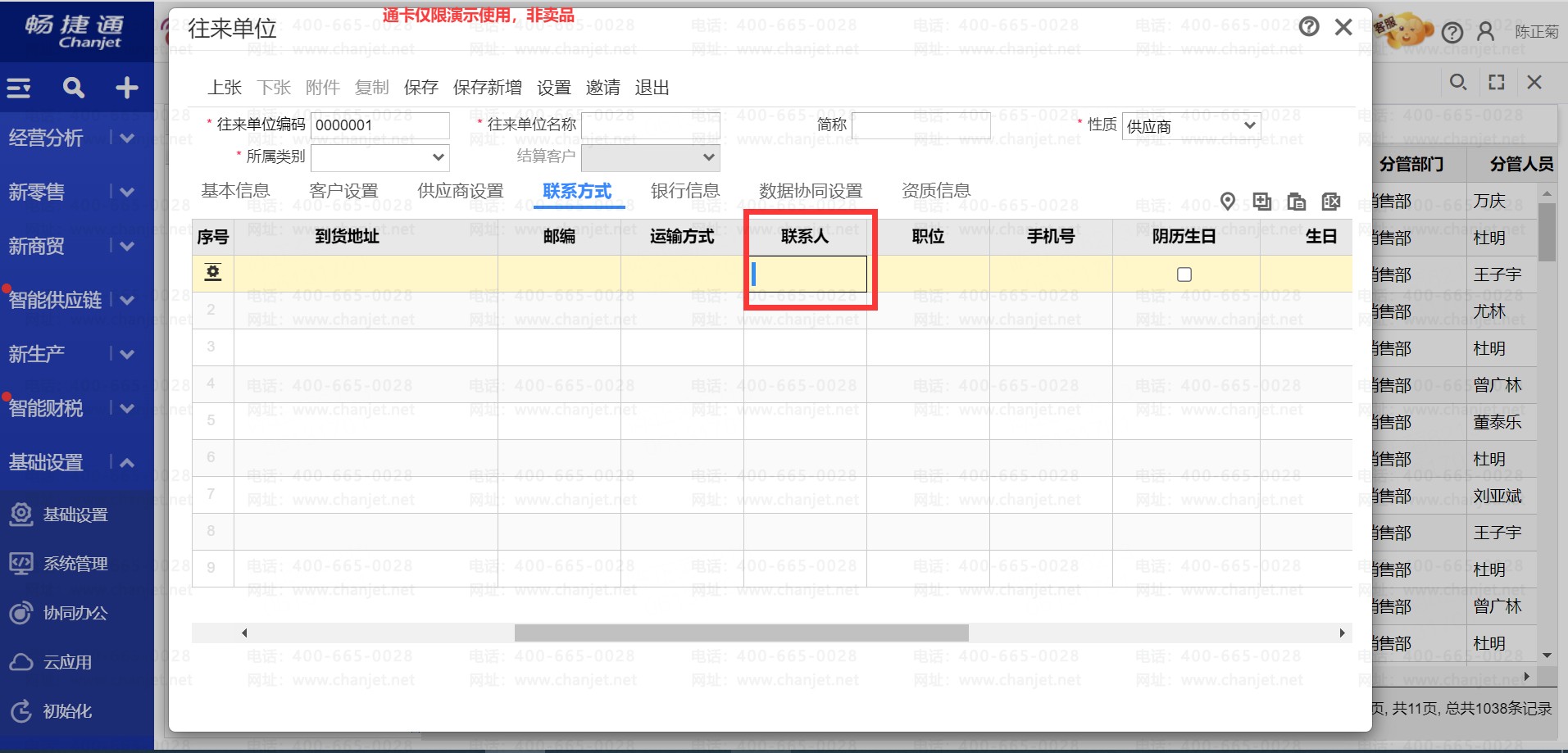Click the plus icon in the sidebar
The height and width of the screenshot is (753, 1568).
coord(126,88)
